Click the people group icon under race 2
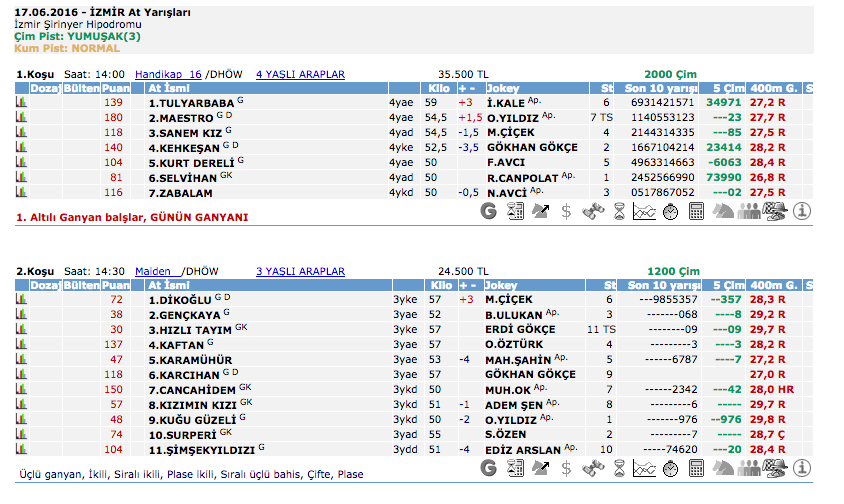This screenshot has width=844, height=504. click(x=749, y=468)
